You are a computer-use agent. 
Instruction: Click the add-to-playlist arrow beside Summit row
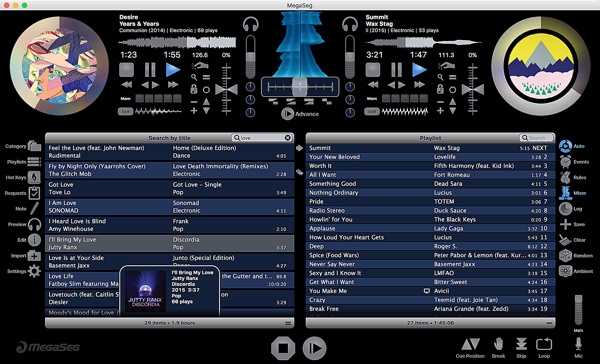pos(299,148)
